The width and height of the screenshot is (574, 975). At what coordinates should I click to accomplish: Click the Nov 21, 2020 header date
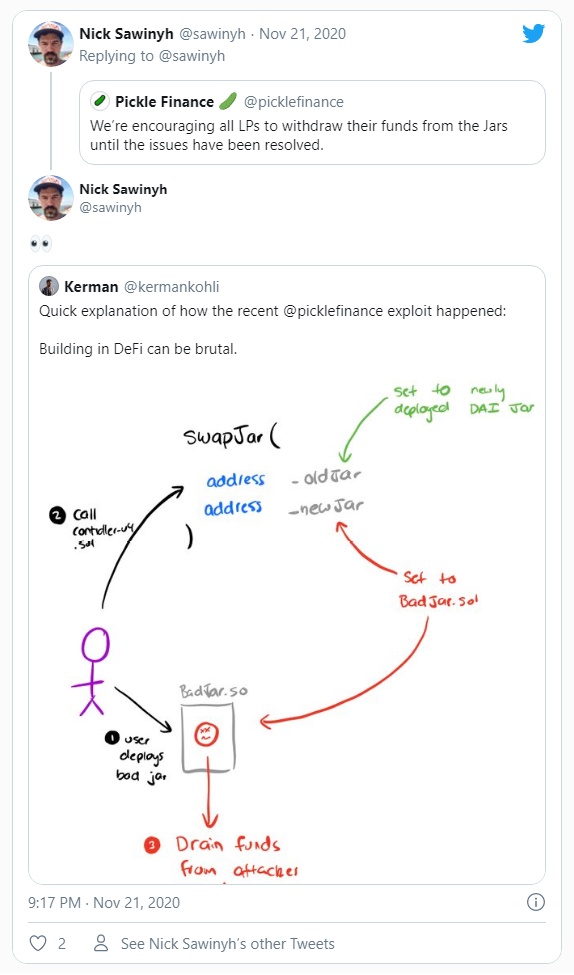click(x=302, y=34)
